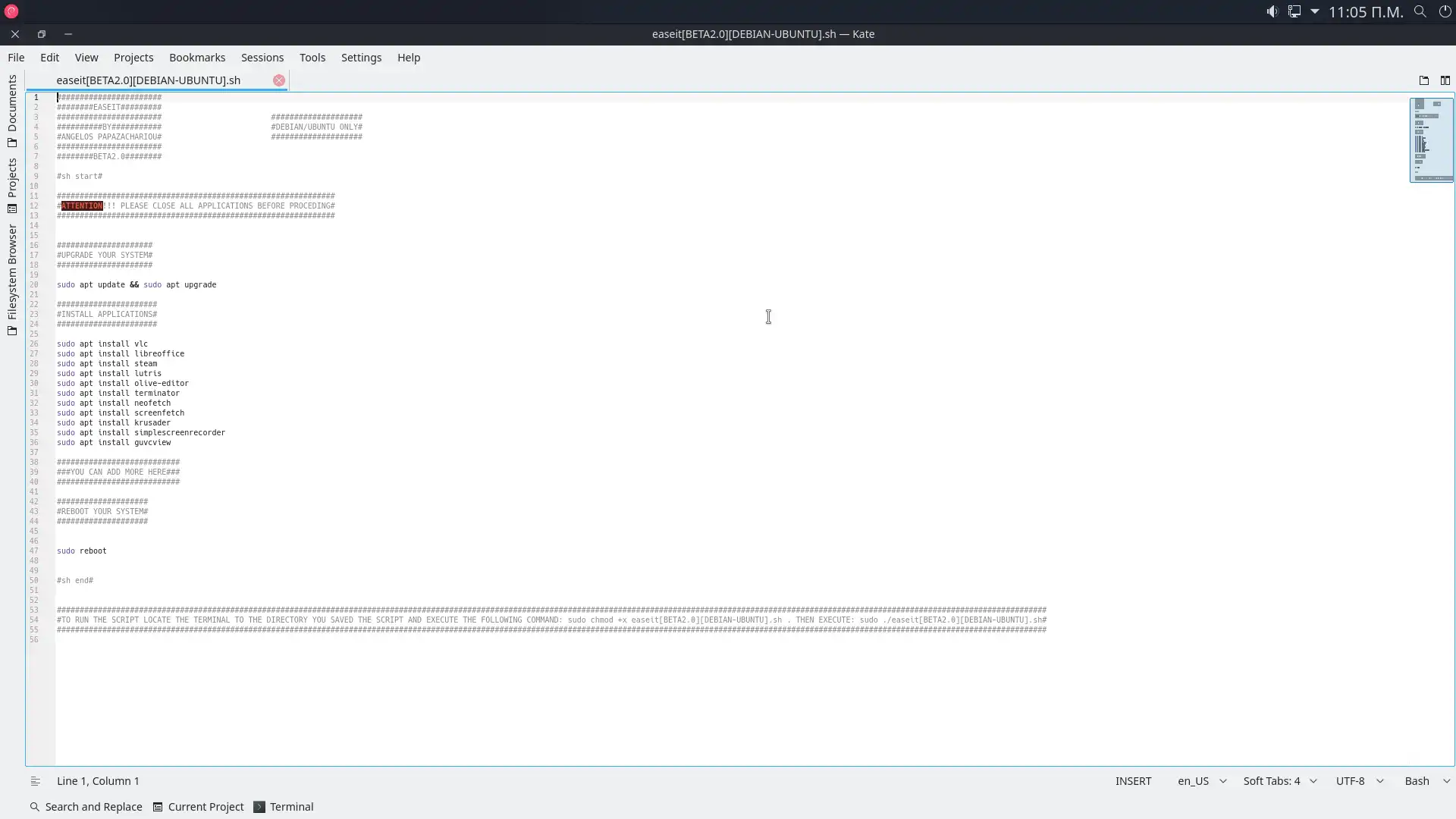Viewport: 1456px width, 819px height.
Task: Open the Current Project panel
Action: (x=198, y=807)
